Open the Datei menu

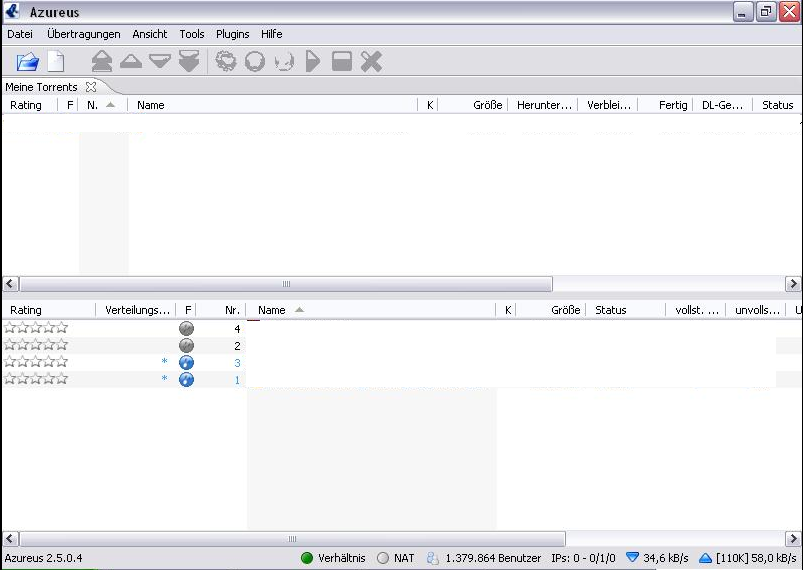[x=20, y=34]
